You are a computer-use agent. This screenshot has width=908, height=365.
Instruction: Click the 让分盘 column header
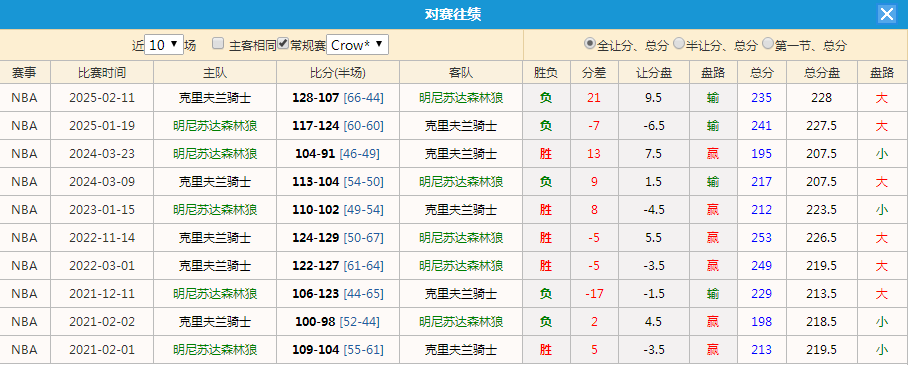[x=654, y=72]
